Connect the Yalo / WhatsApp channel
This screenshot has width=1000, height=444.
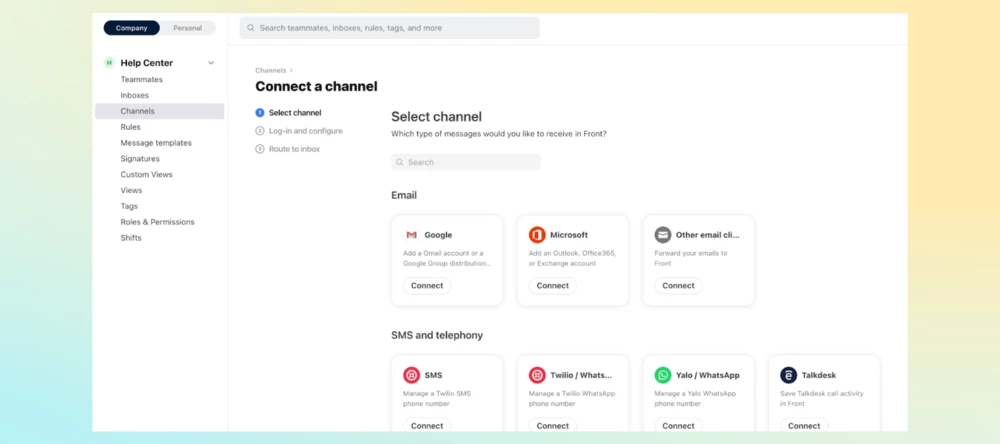click(x=679, y=426)
